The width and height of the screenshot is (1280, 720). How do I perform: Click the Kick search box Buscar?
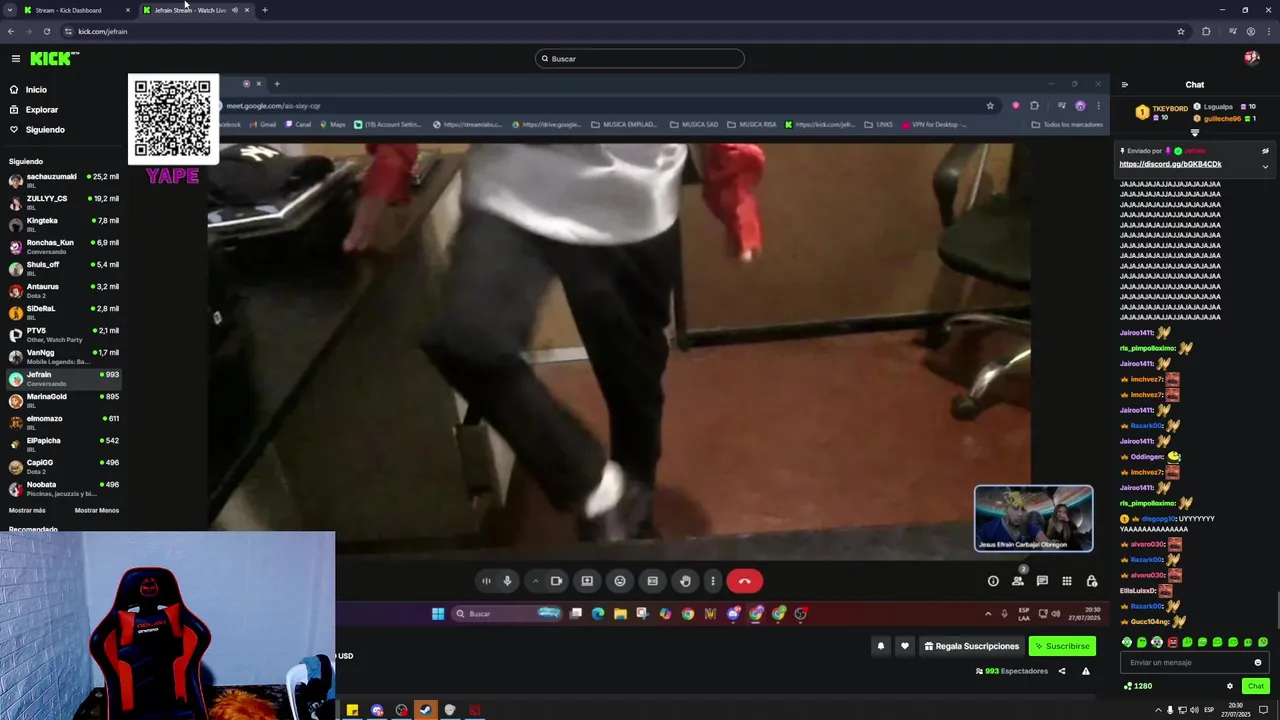[640, 59]
